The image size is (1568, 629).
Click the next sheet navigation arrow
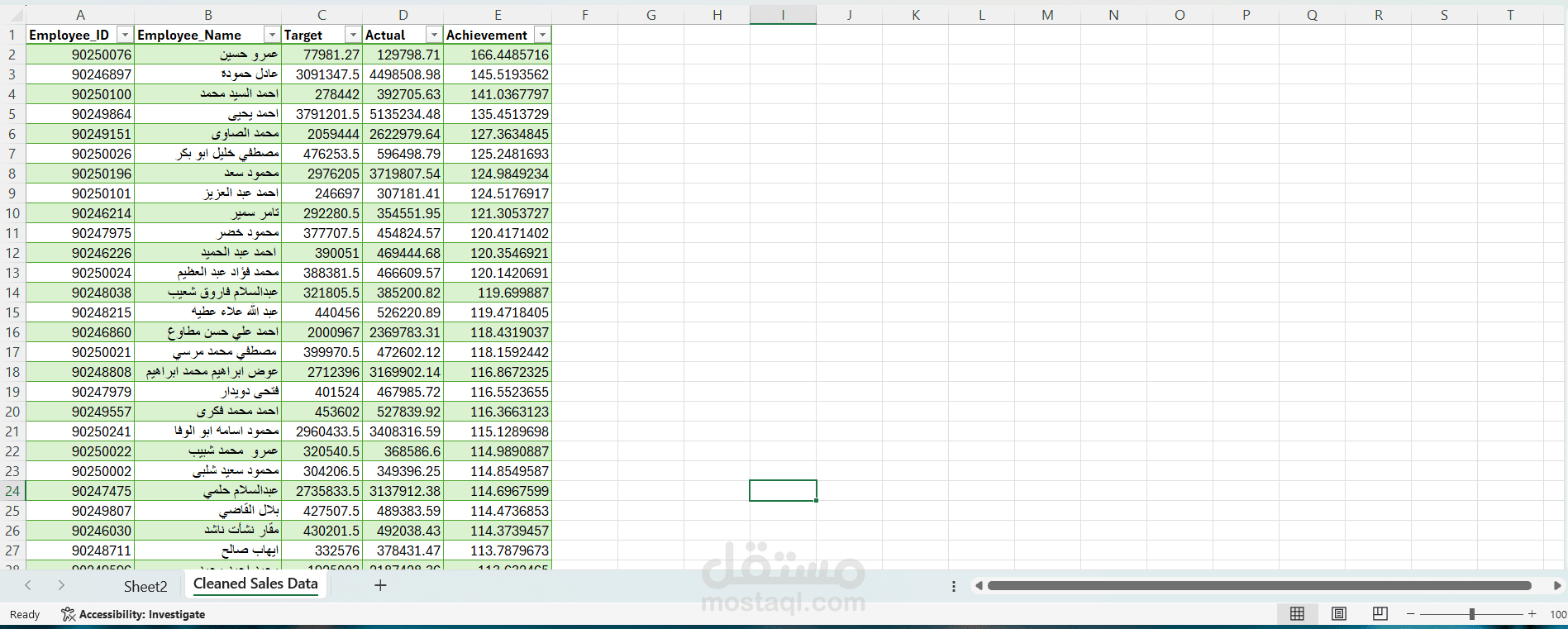(61, 585)
